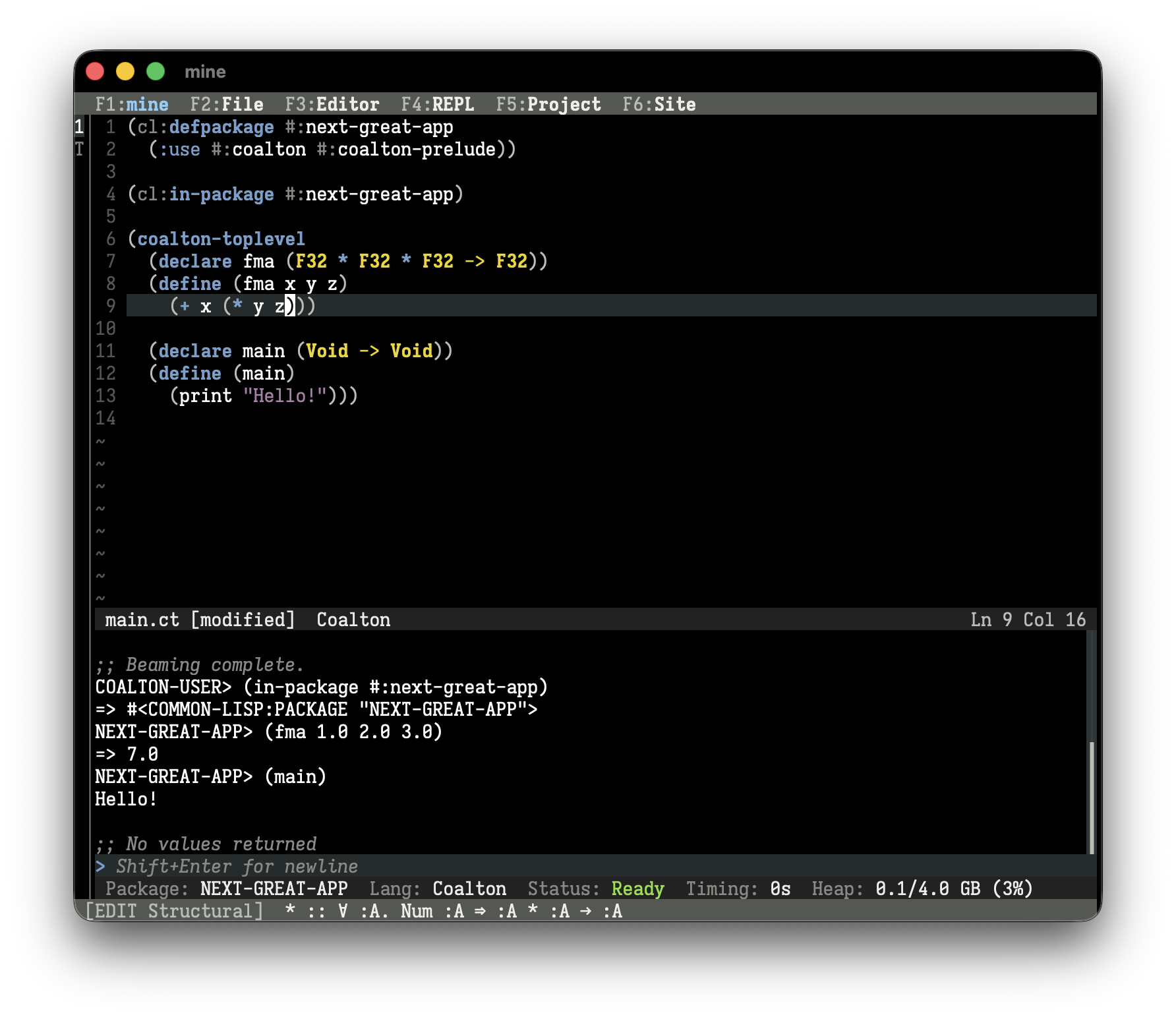Open the F6 Site menu
Viewport: 1176px width, 1019px height.
(659, 104)
